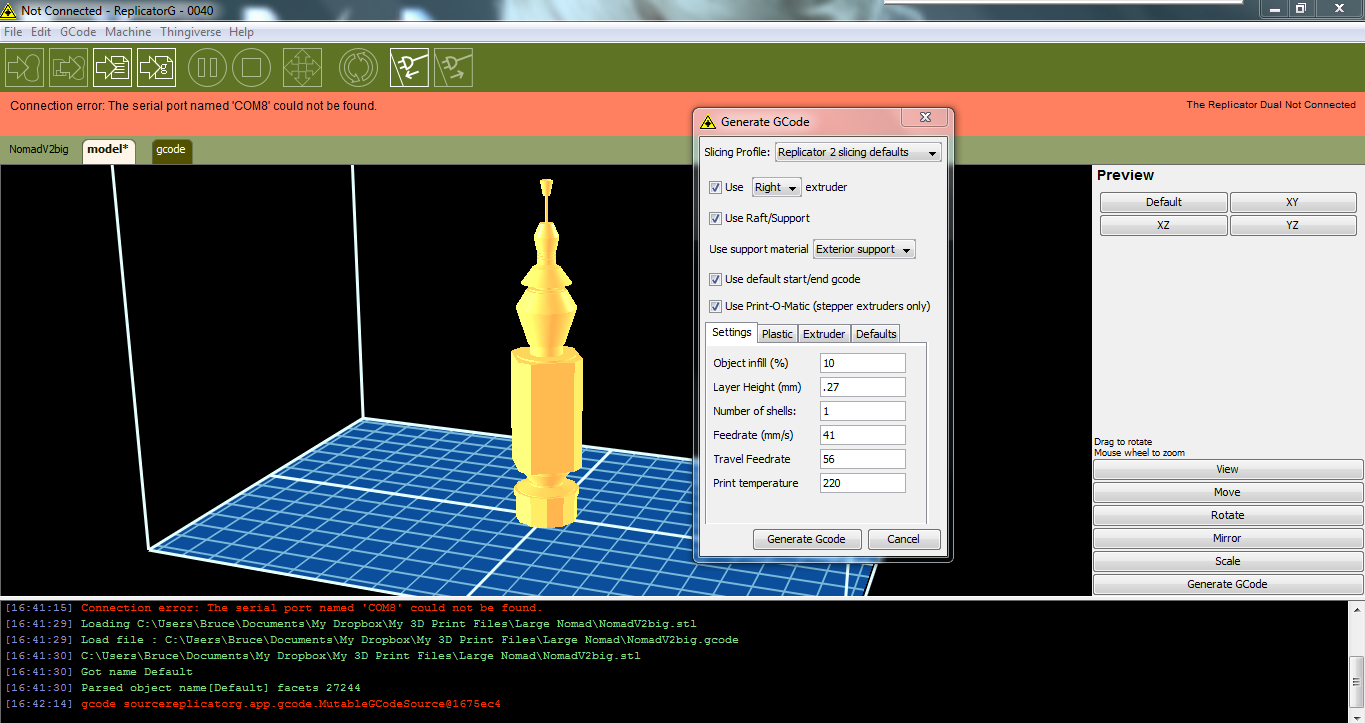The height and width of the screenshot is (723, 1365).
Task: Toggle the Use extruder checkbox
Action: (x=715, y=187)
